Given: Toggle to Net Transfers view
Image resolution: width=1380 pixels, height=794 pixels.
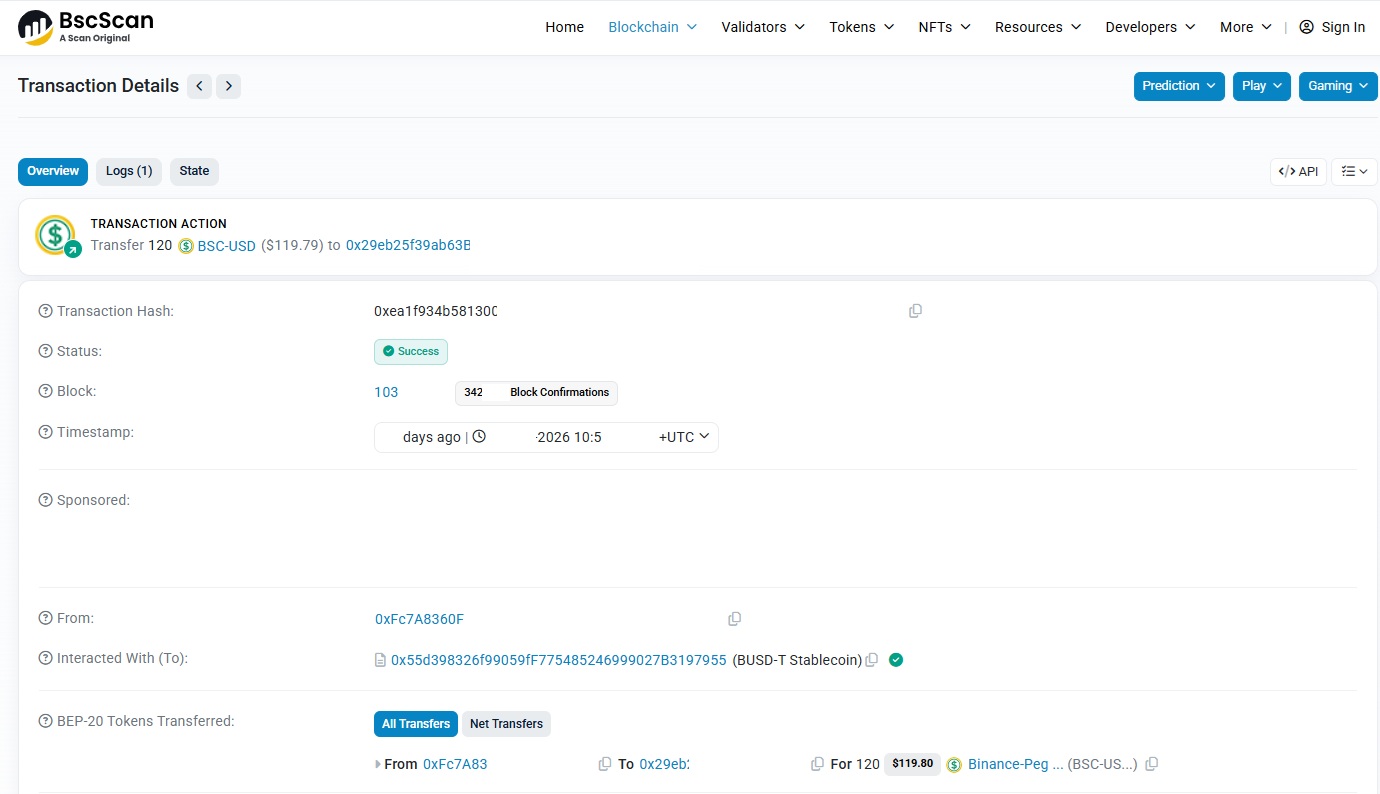Looking at the screenshot, I should coord(506,724).
